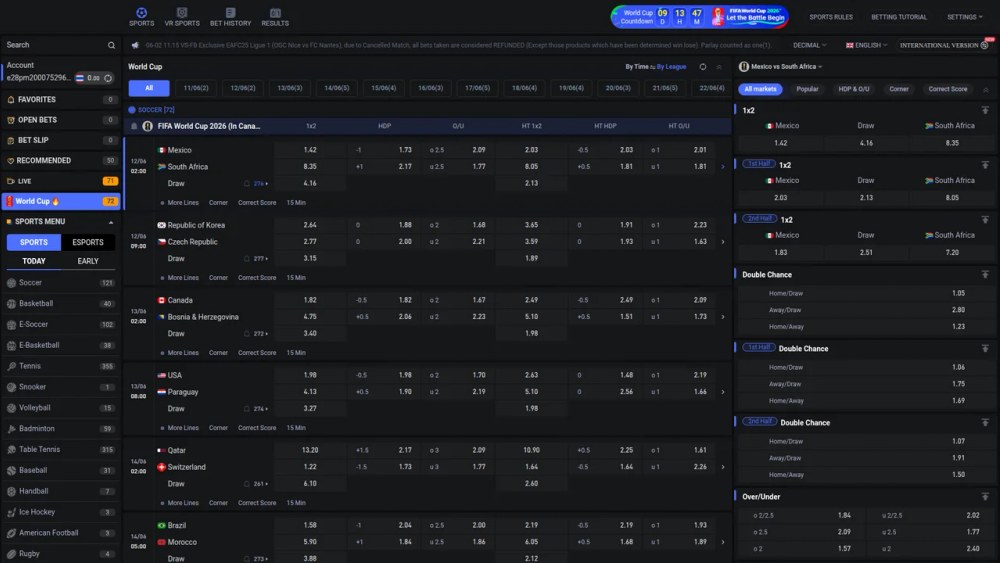Select the HDP & O/U markets filter
Viewport: 1000px width, 563px height.
click(x=853, y=89)
